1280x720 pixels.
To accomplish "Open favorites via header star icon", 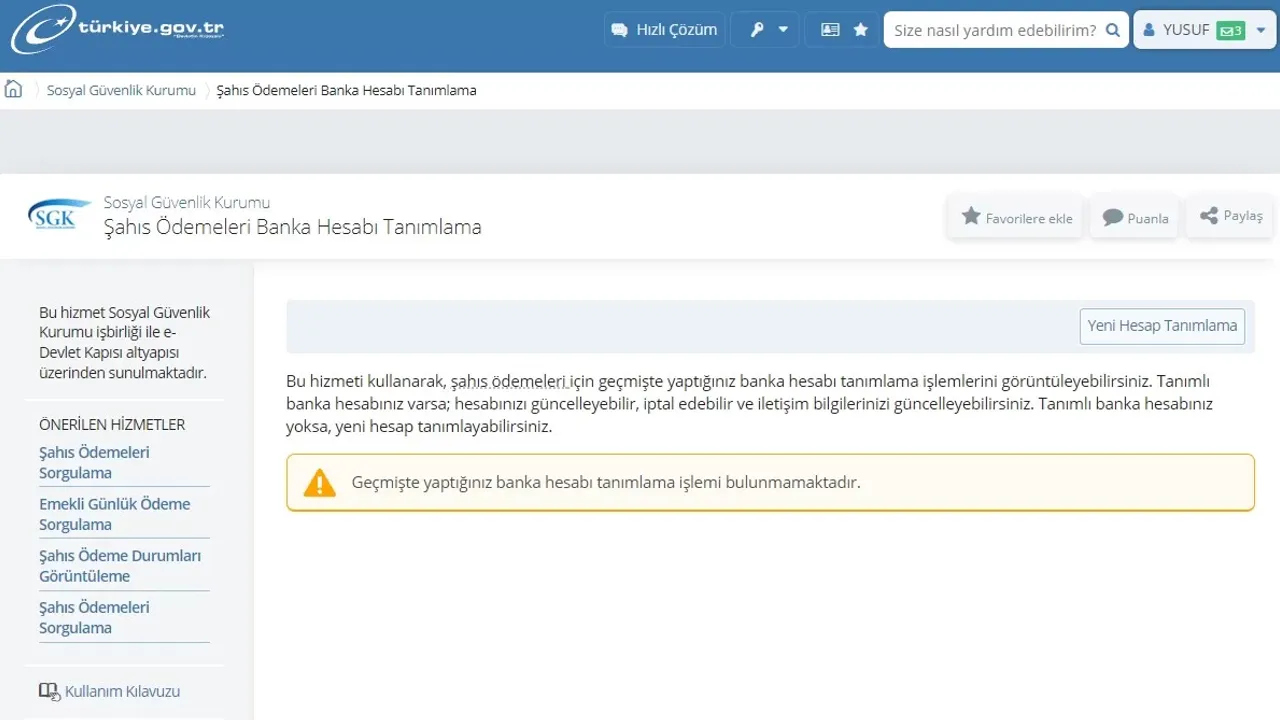I will coord(860,30).
